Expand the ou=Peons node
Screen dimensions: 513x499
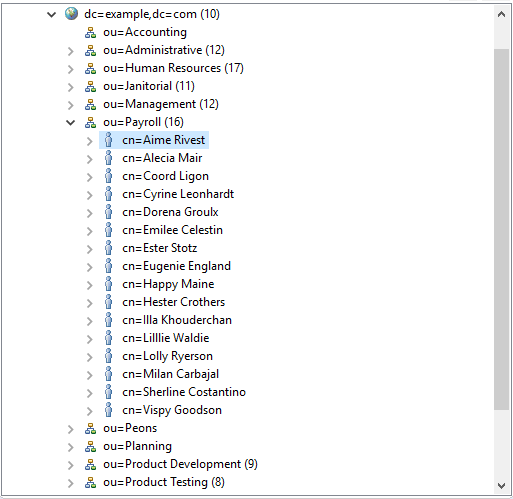pyautogui.click(x=71, y=429)
